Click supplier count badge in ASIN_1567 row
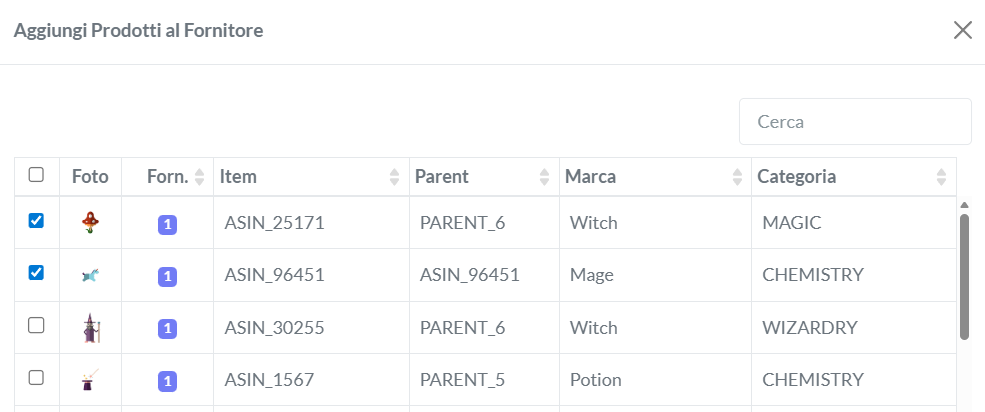 pyautogui.click(x=168, y=380)
